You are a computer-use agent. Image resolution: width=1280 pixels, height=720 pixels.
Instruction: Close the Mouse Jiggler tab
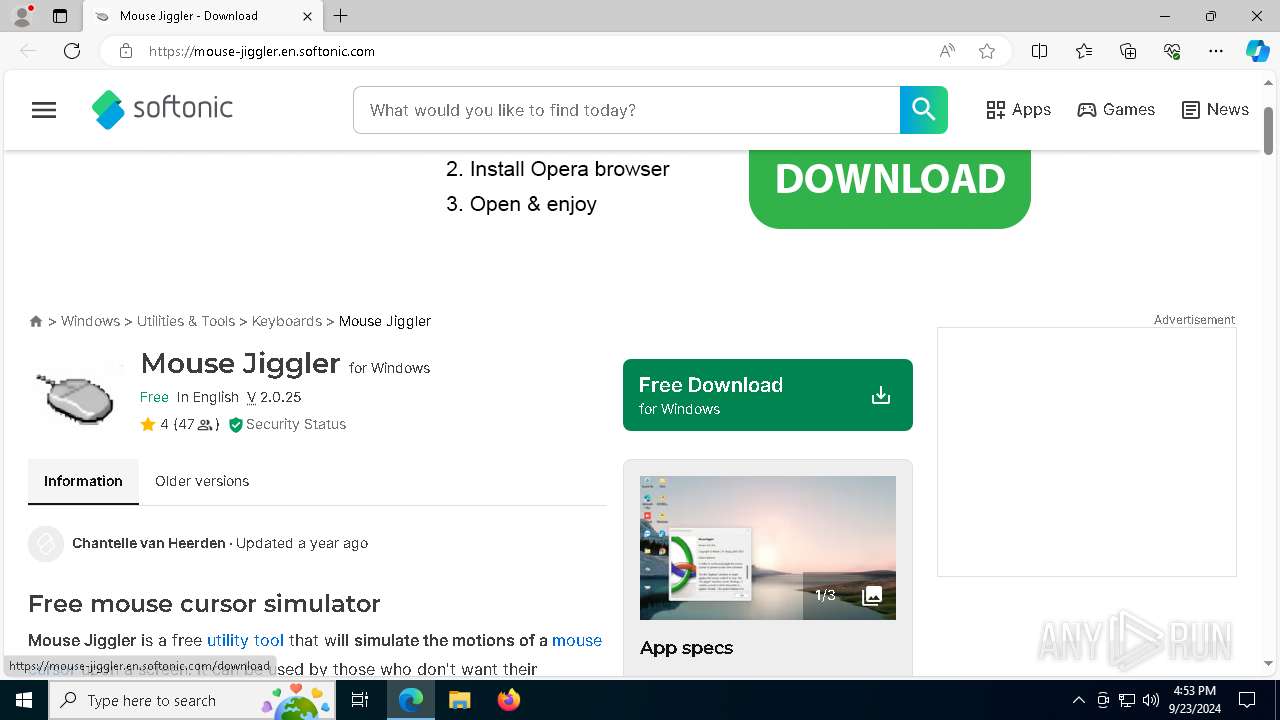click(x=308, y=16)
